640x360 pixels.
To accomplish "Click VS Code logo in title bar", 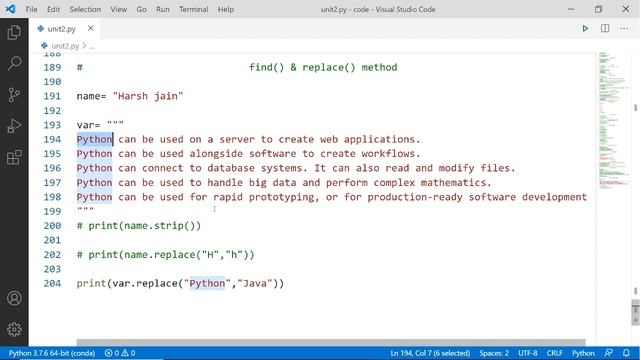I will point(10,9).
